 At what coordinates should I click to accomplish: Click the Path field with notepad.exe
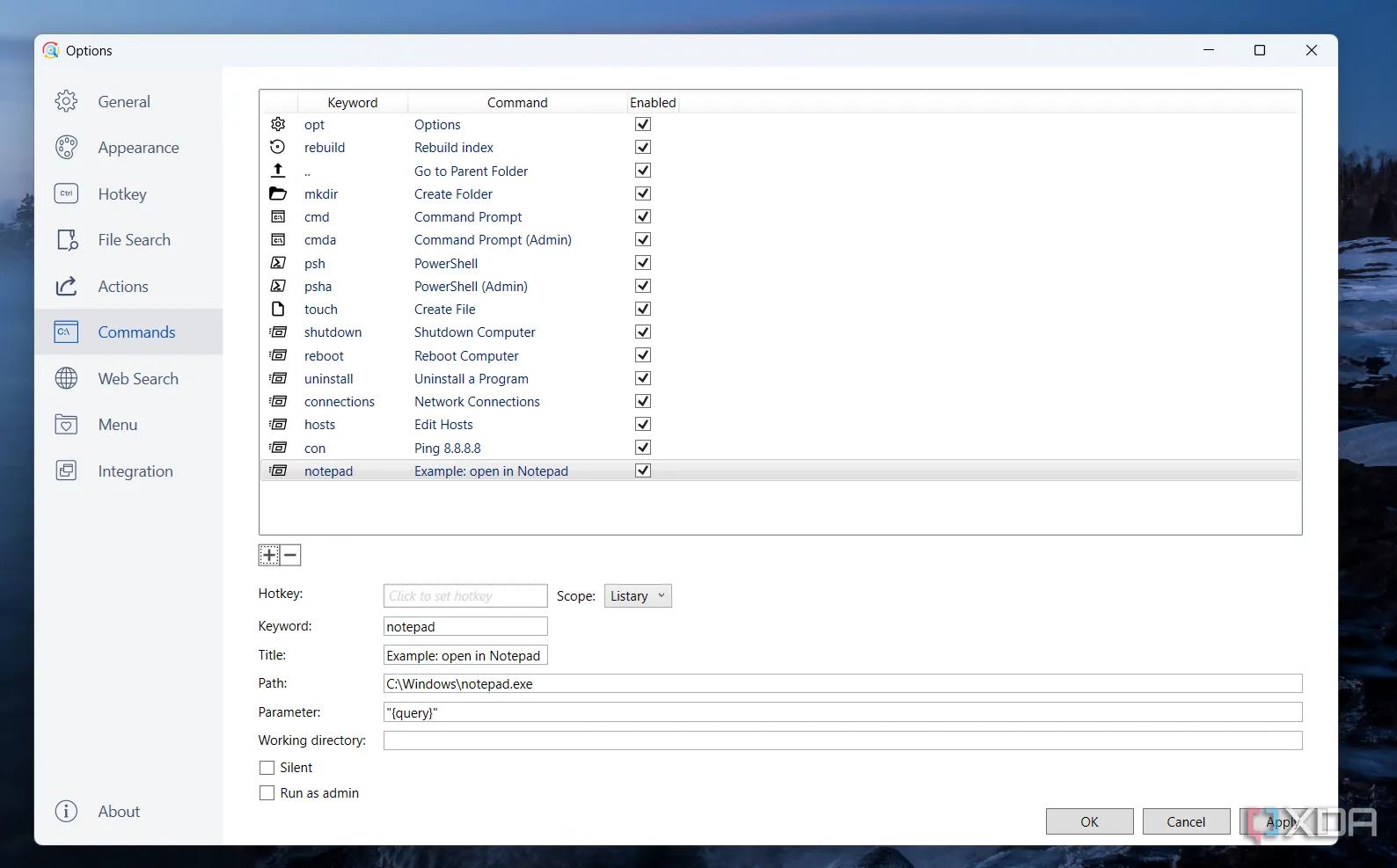(x=843, y=683)
